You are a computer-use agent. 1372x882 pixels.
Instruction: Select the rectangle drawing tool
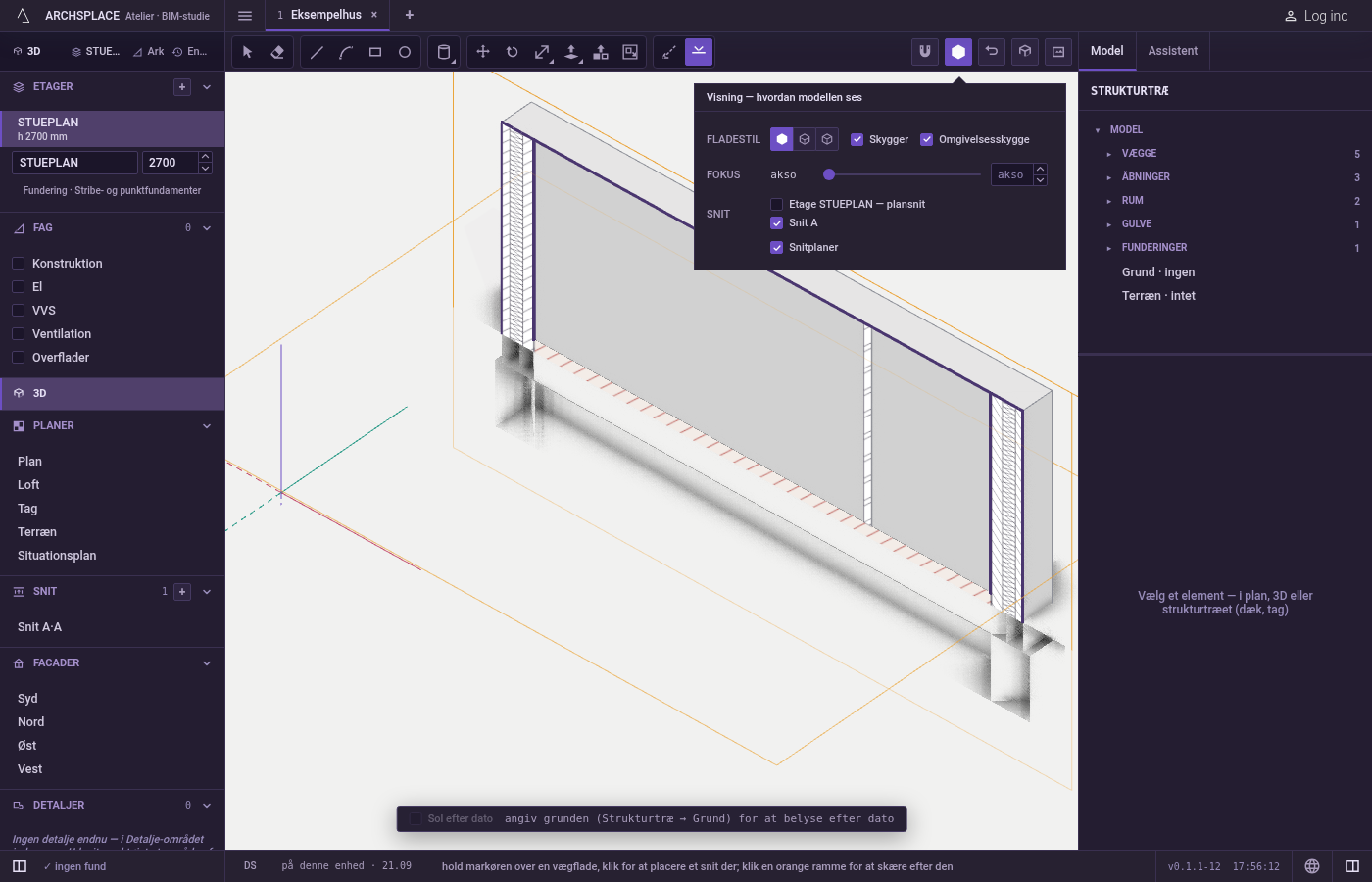coord(375,52)
